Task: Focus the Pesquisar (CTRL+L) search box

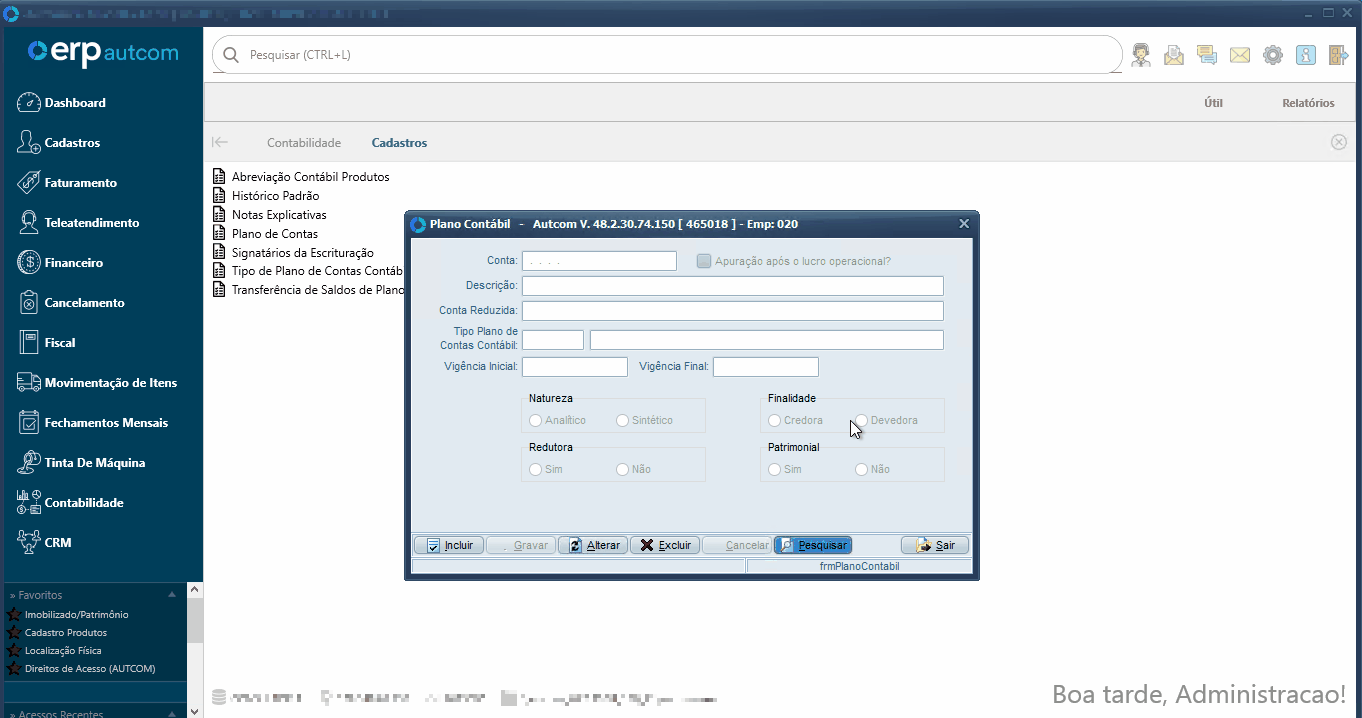Action: pyautogui.click(x=667, y=55)
